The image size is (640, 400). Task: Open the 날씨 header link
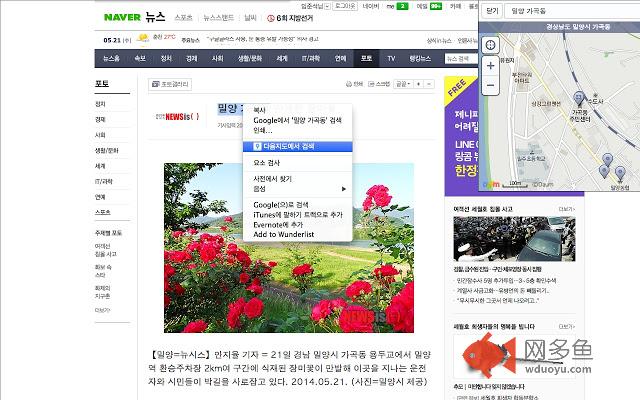point(250,18)
